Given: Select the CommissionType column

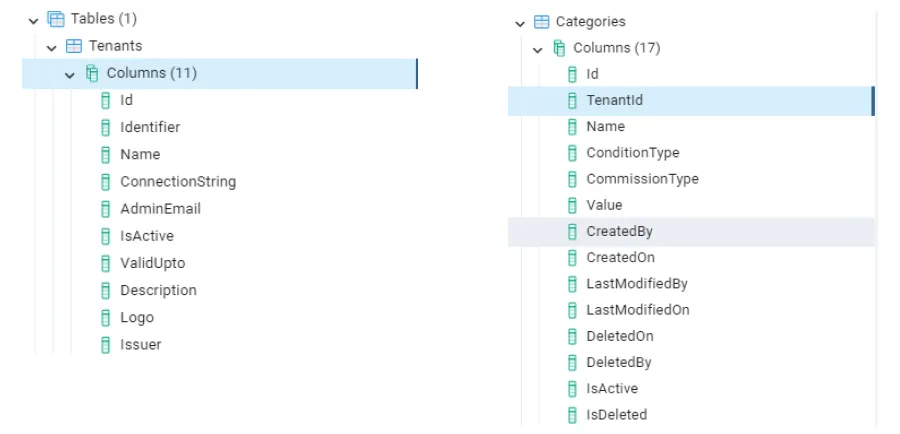Looking at the screenshot, I should coord(642,179).
